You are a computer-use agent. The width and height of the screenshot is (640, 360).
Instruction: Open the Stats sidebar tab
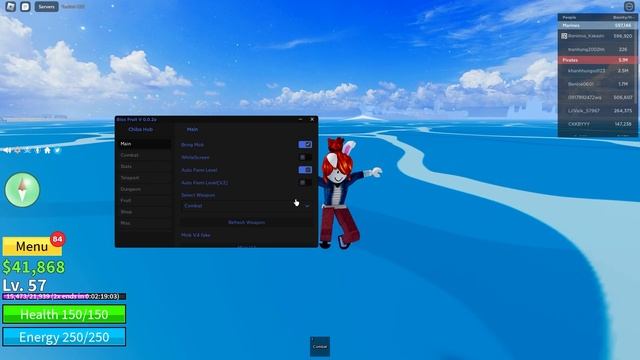pos(144,167)
